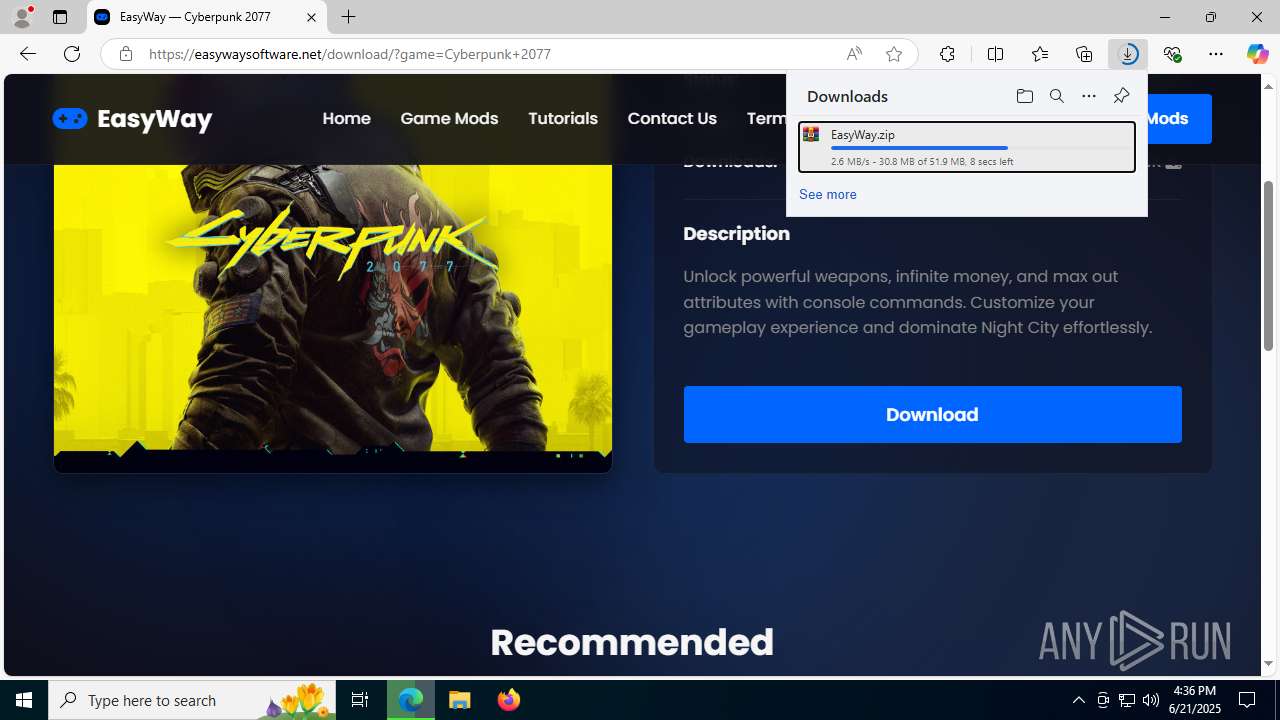The width and height of the screenshot is (1280, 720).
Task: Open the Windows Start menu
Action: click(x=24, y=700)
